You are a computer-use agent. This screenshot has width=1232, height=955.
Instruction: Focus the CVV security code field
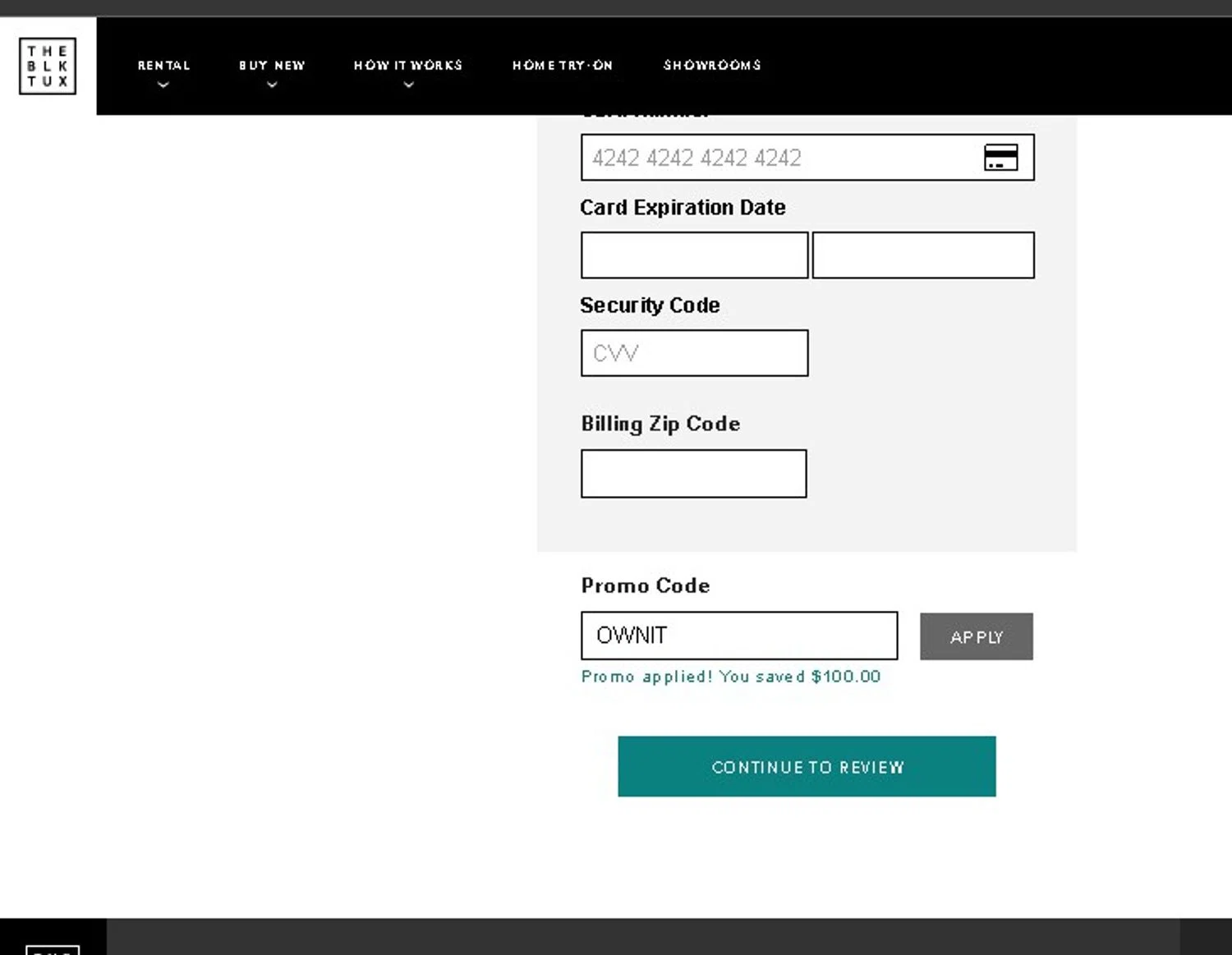point(695,353)
